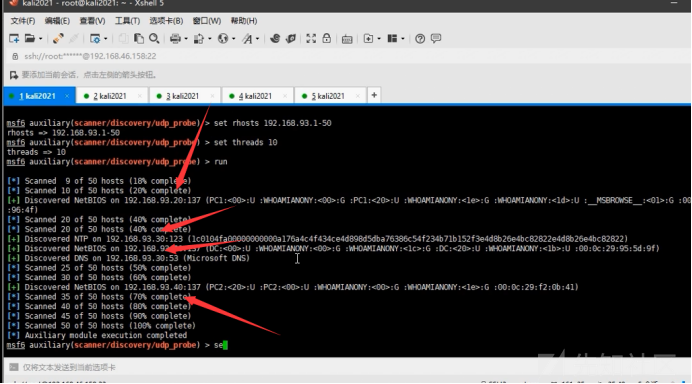The height and width of the screenshot is (384, 692).
Task: Click the address bar lock icon
Action: (15, 56)
